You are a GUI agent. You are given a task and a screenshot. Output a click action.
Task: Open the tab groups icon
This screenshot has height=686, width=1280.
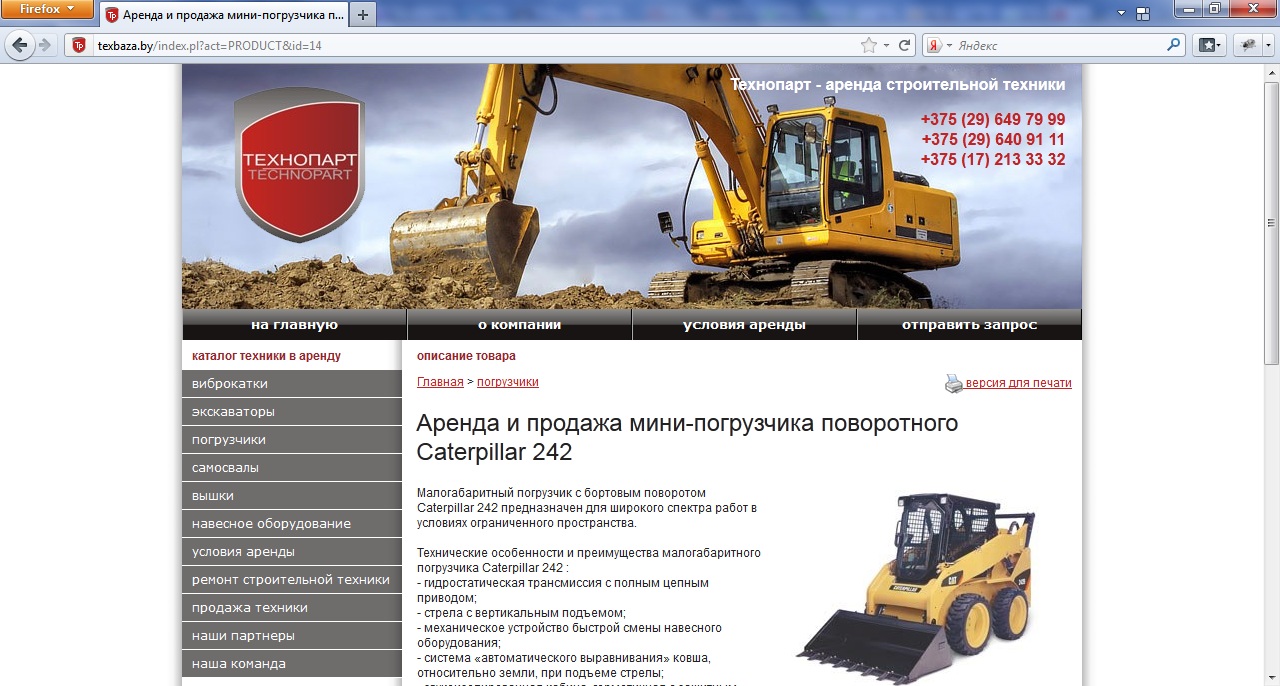(x=1144, y=13)
